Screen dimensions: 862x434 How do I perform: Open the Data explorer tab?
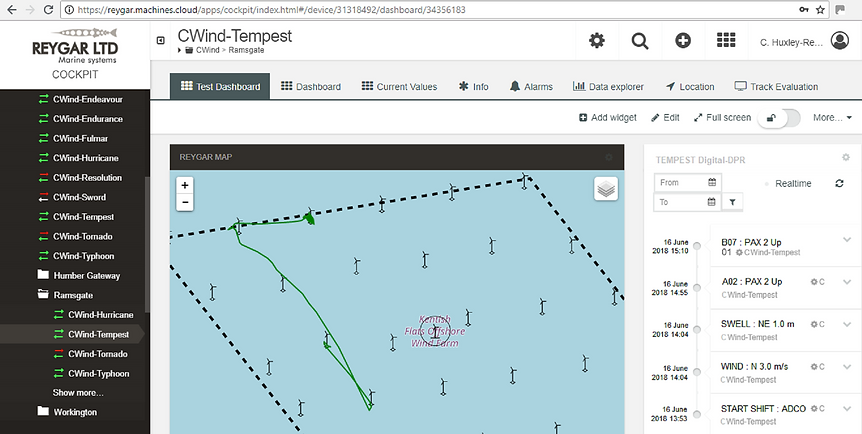608,86
